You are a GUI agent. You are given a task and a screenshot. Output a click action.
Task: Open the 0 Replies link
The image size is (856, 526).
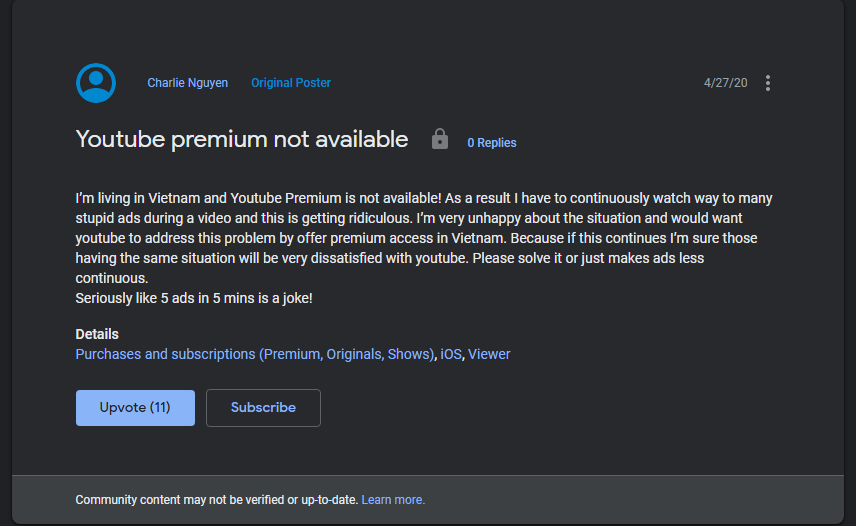pyautogui.click(x=492, y=143)
